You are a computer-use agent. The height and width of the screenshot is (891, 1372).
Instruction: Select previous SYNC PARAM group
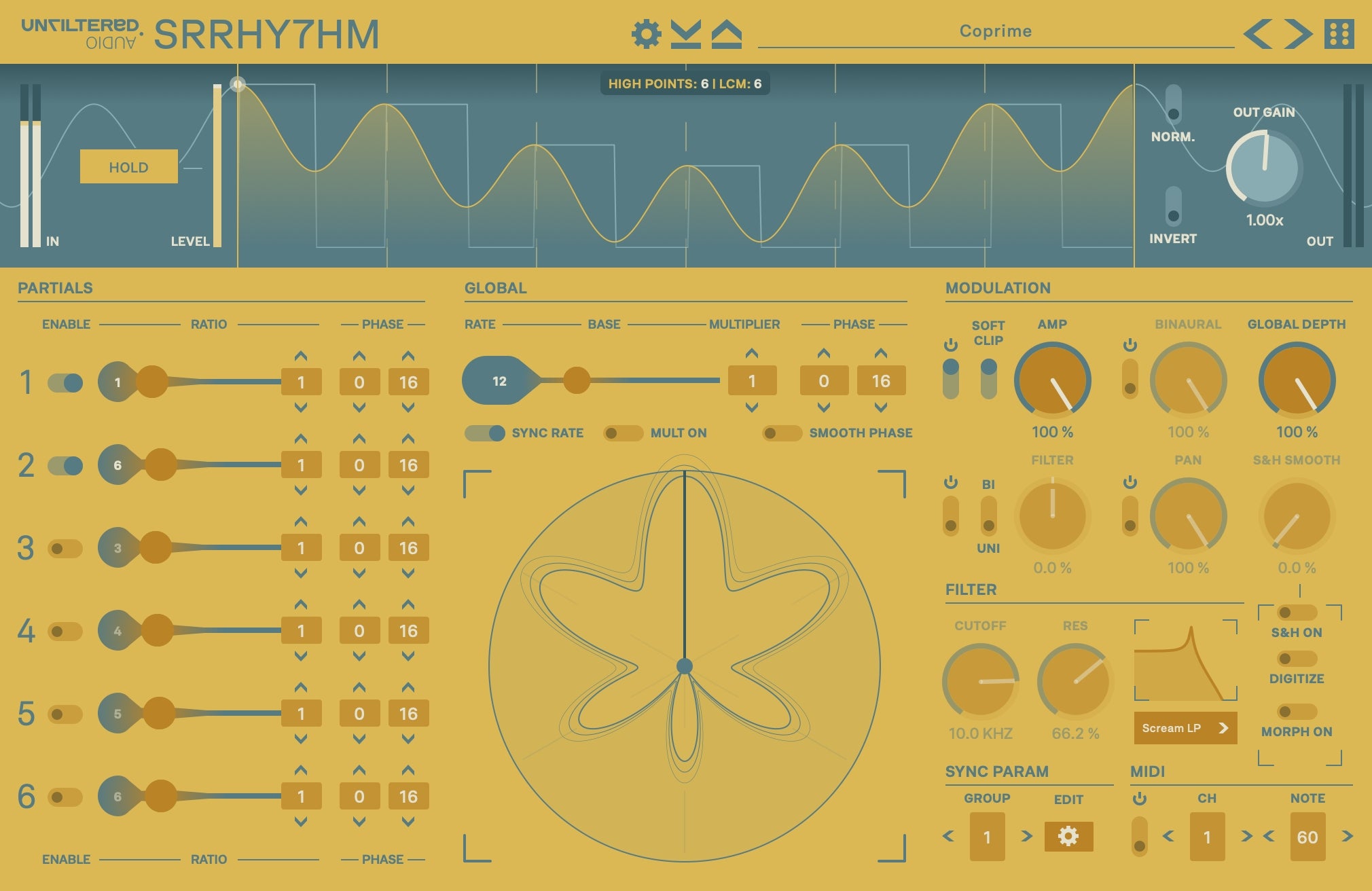point(949,836)
